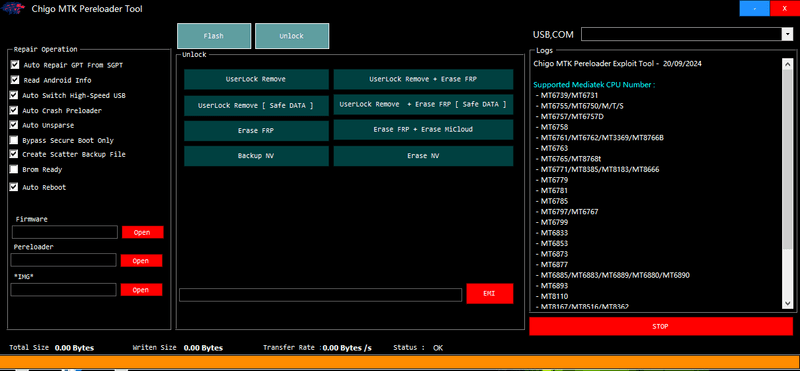Select log line MT6765/MT8768t
800x371 pixels.
click(x=569, y=159)
